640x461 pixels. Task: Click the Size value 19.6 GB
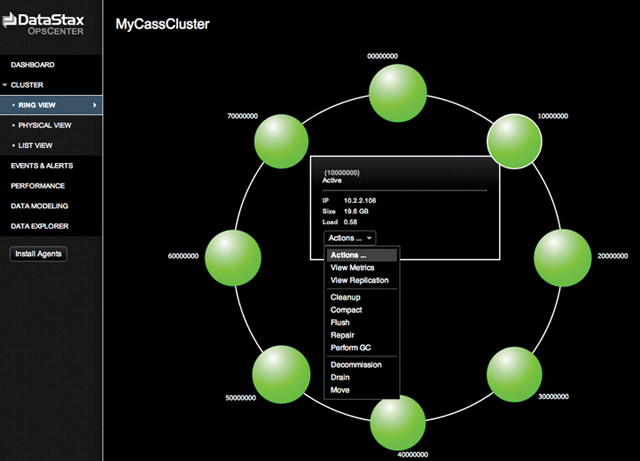(x=356, y=212)
